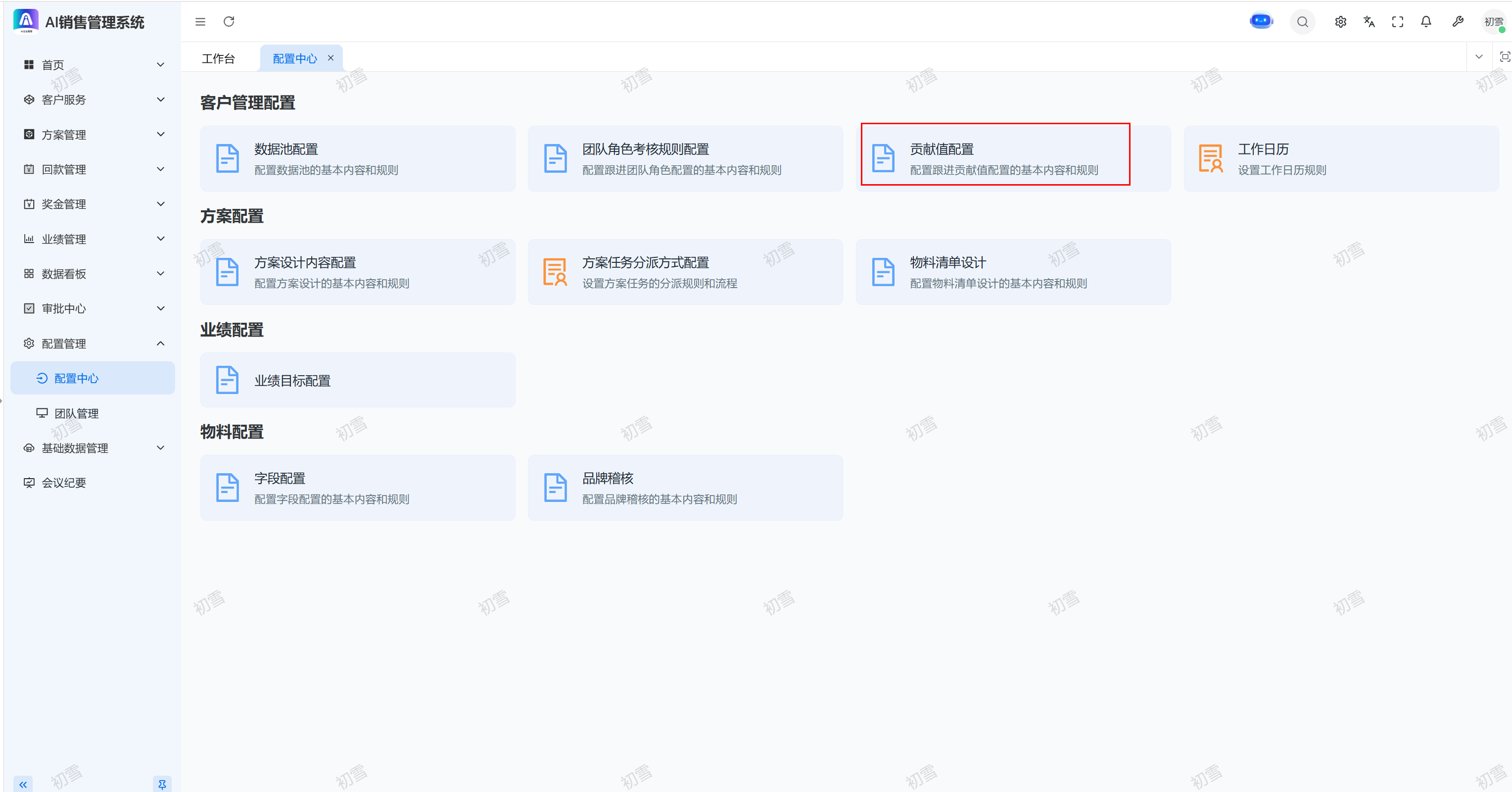Switch to the 工作台 tab

218,59
